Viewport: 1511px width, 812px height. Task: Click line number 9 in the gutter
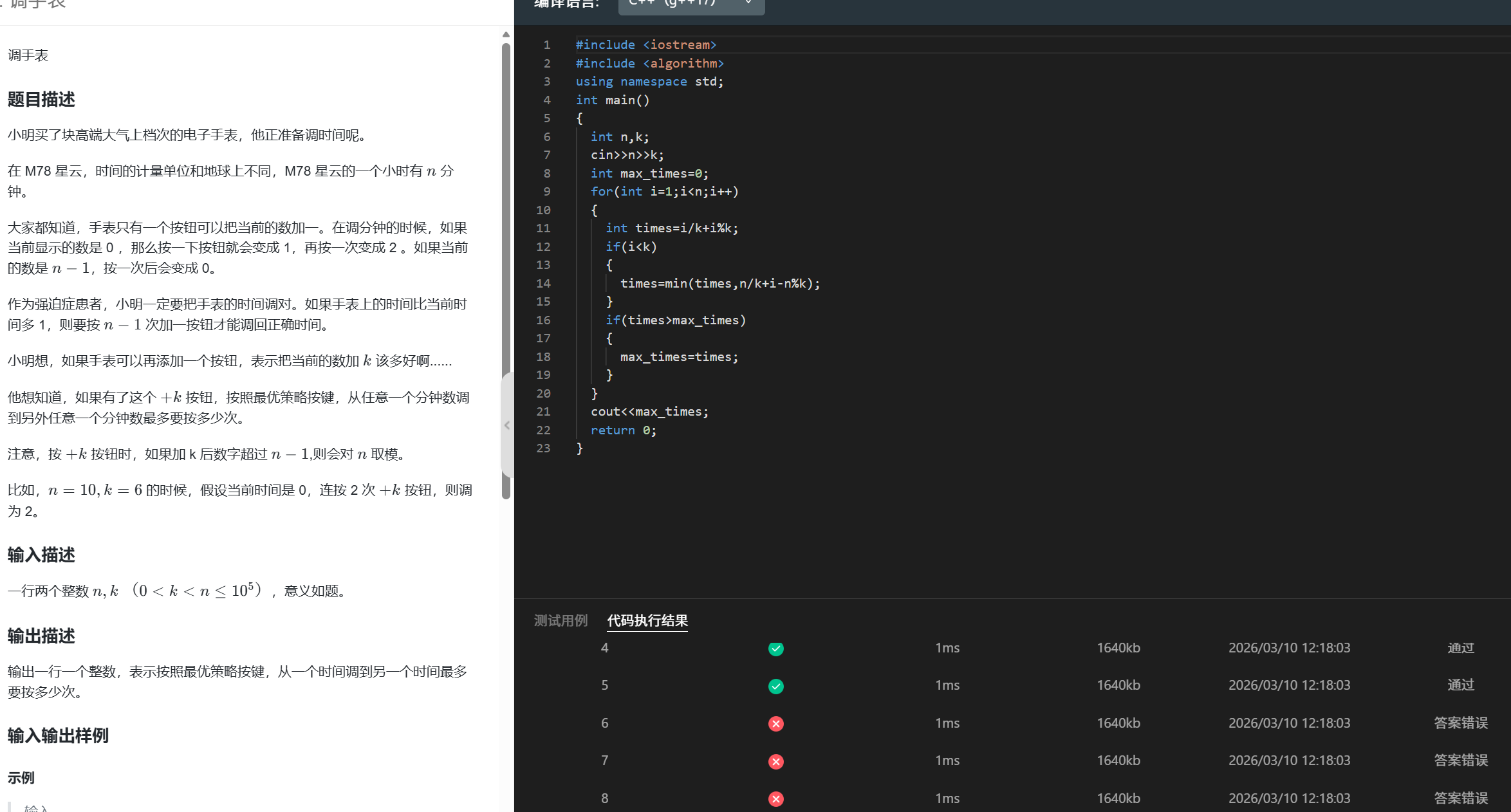click(x=546, y=192)
